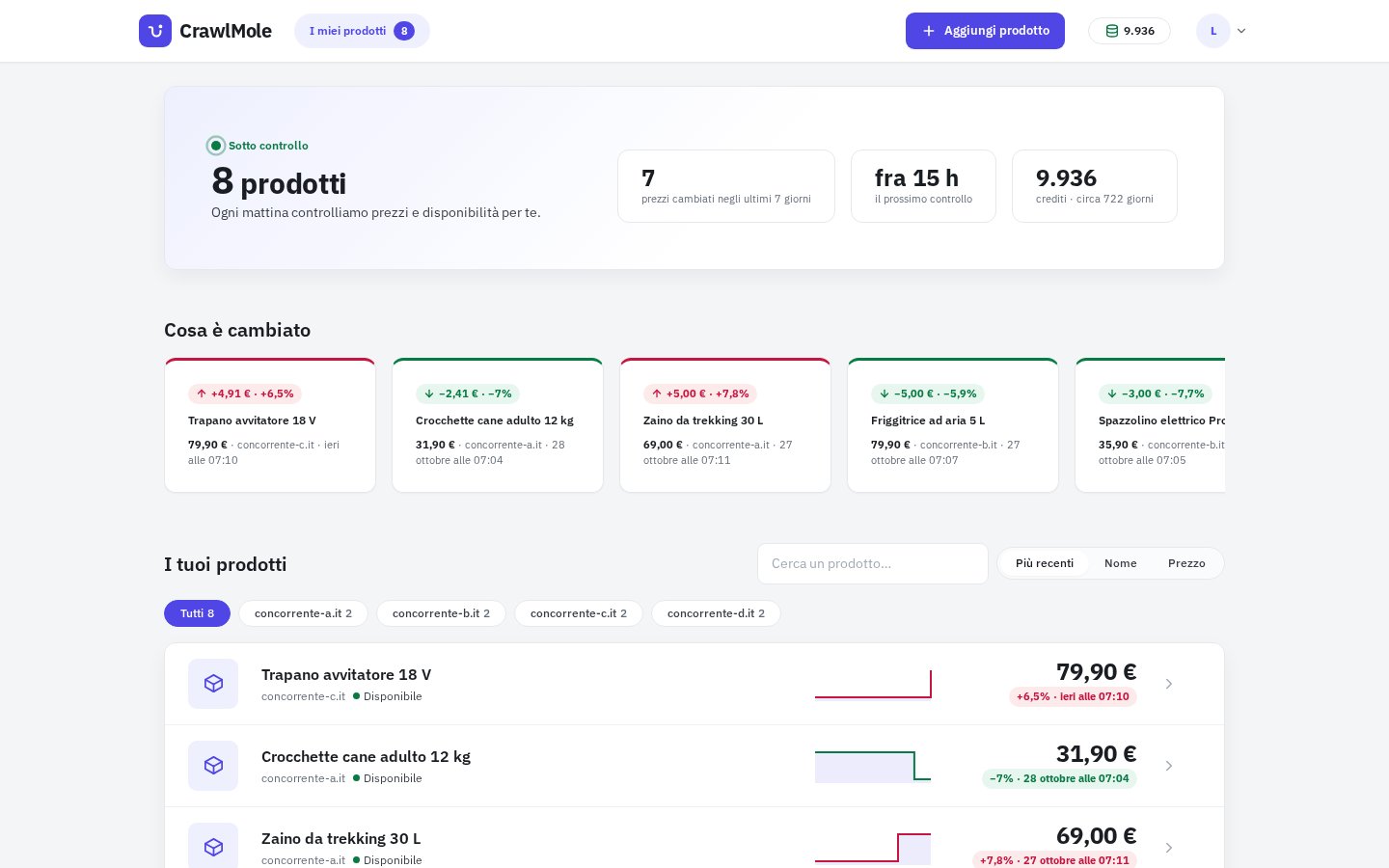Expand the account menu chevron
Image resolution: width=1389 pixels, height=868 pixels.
pyautogui.click(x=1241, y=31)
